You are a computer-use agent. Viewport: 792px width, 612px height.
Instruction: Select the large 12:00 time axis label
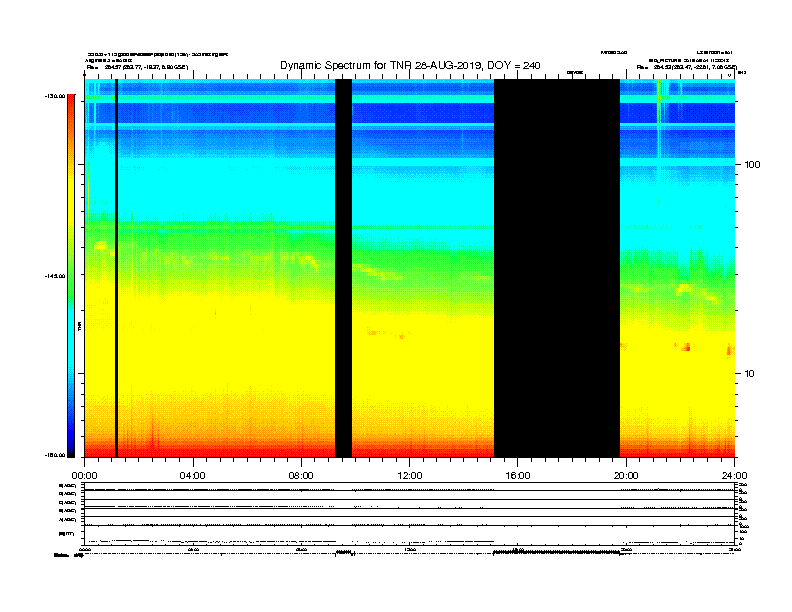[410, 476]
